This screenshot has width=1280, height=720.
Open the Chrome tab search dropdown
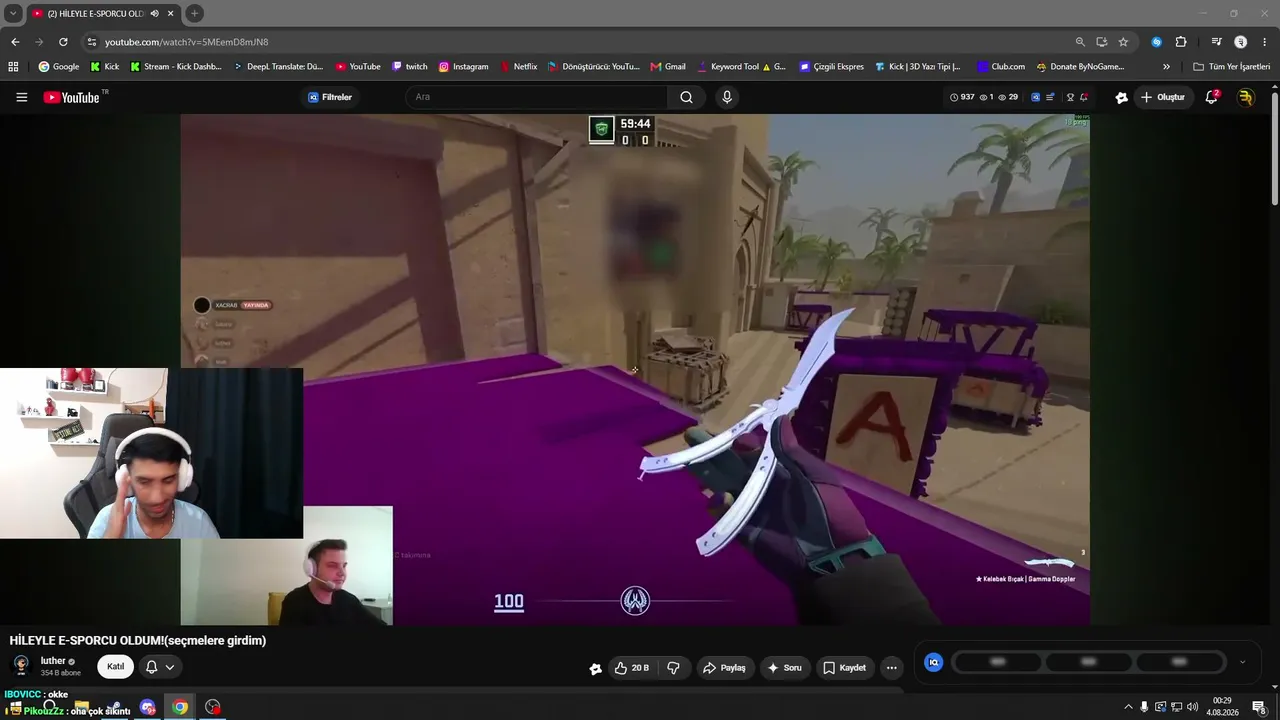tap(13, 13)
